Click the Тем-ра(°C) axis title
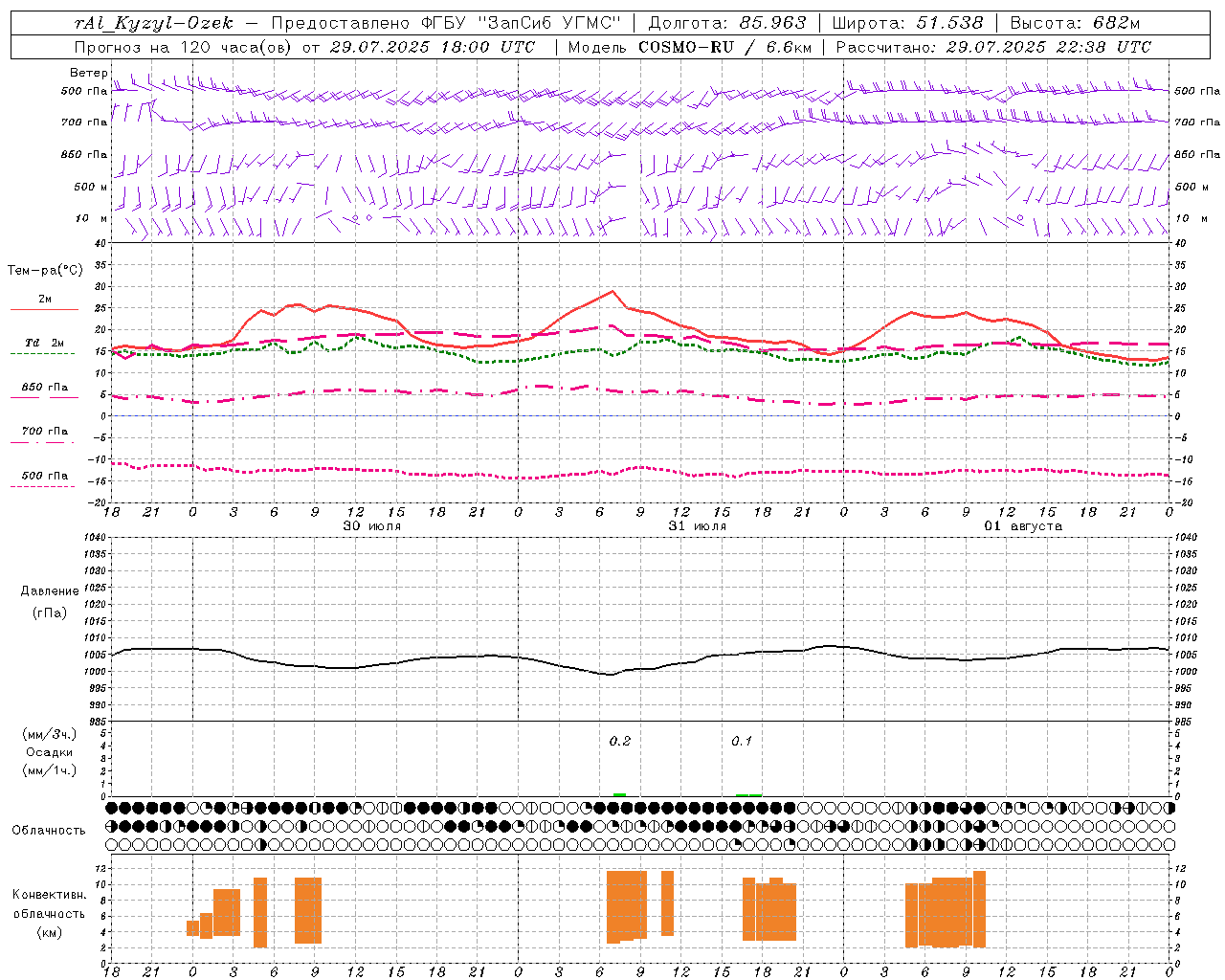The height and width of the screenshot is (980, 1225). pos(45,271)
